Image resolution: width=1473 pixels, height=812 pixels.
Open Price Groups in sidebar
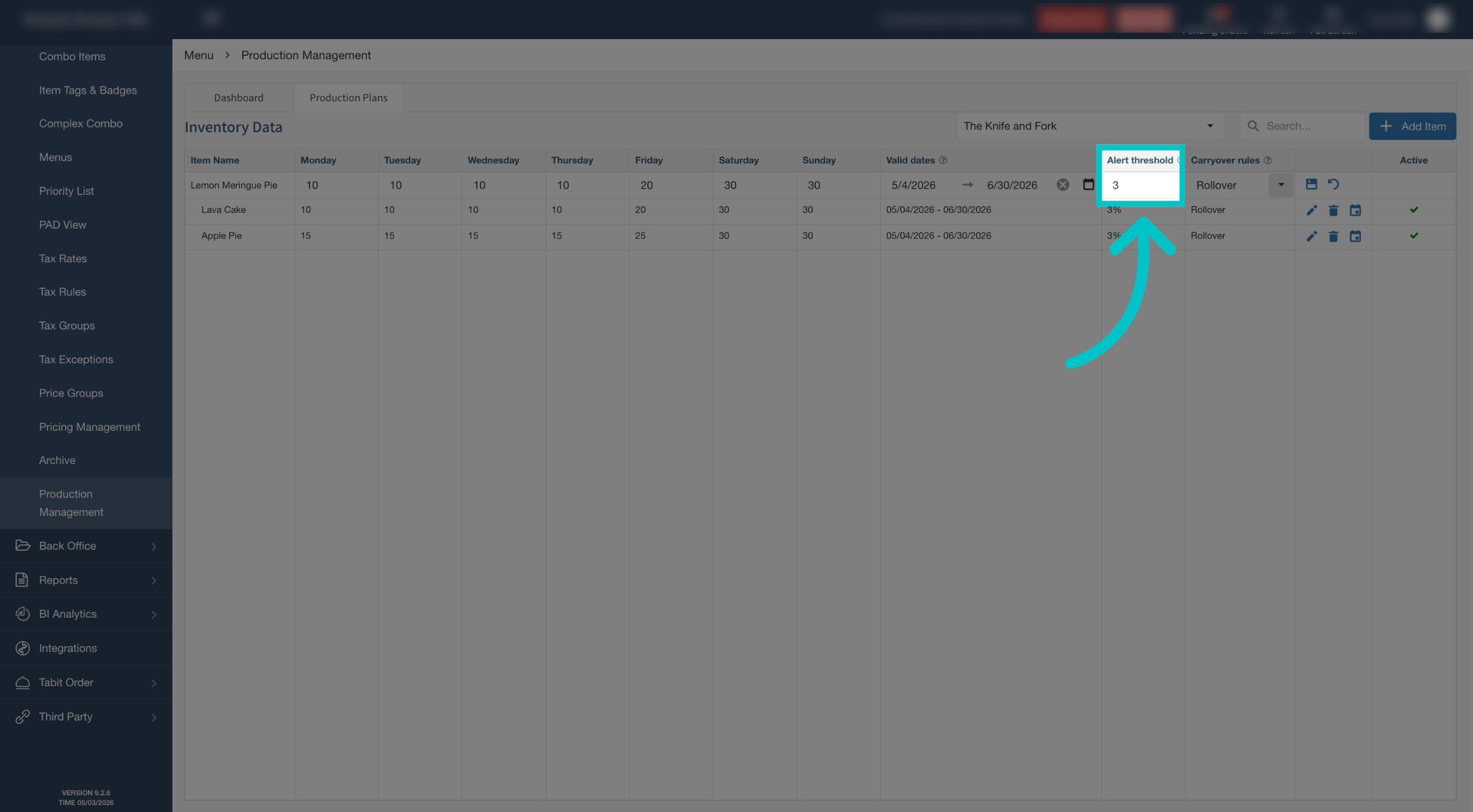point(71,393)
